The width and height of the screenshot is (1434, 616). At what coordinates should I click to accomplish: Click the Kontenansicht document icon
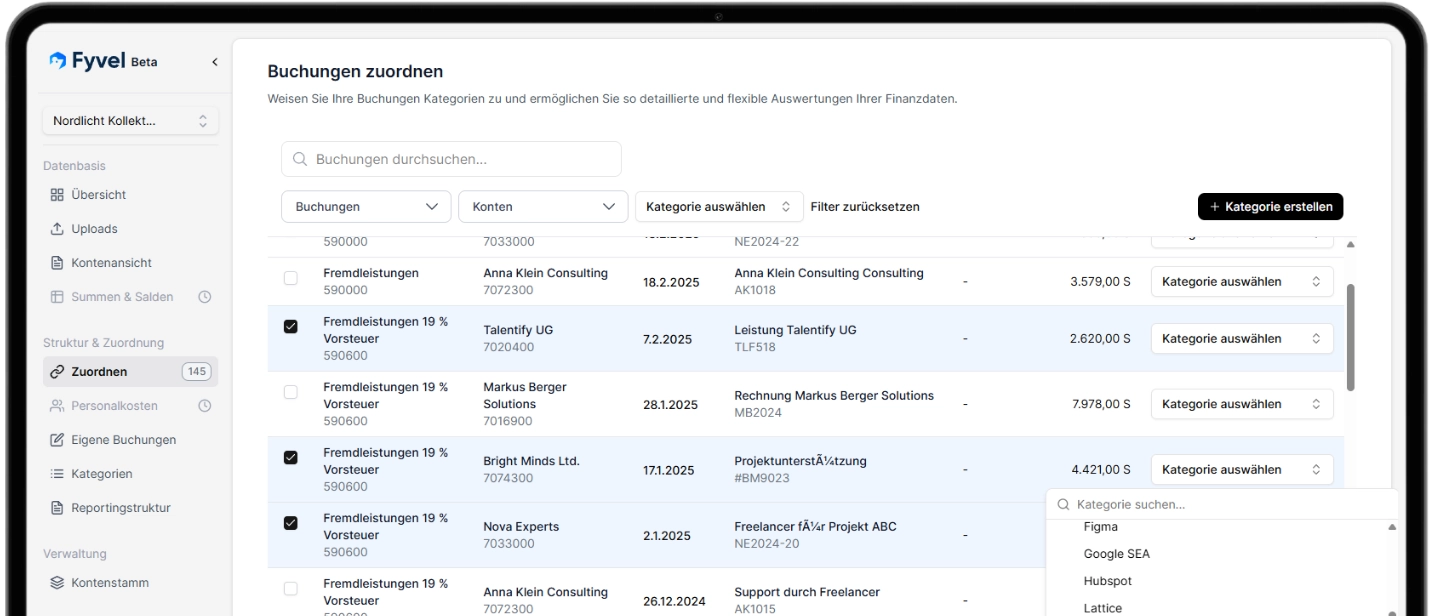click(x=57, y=263)
